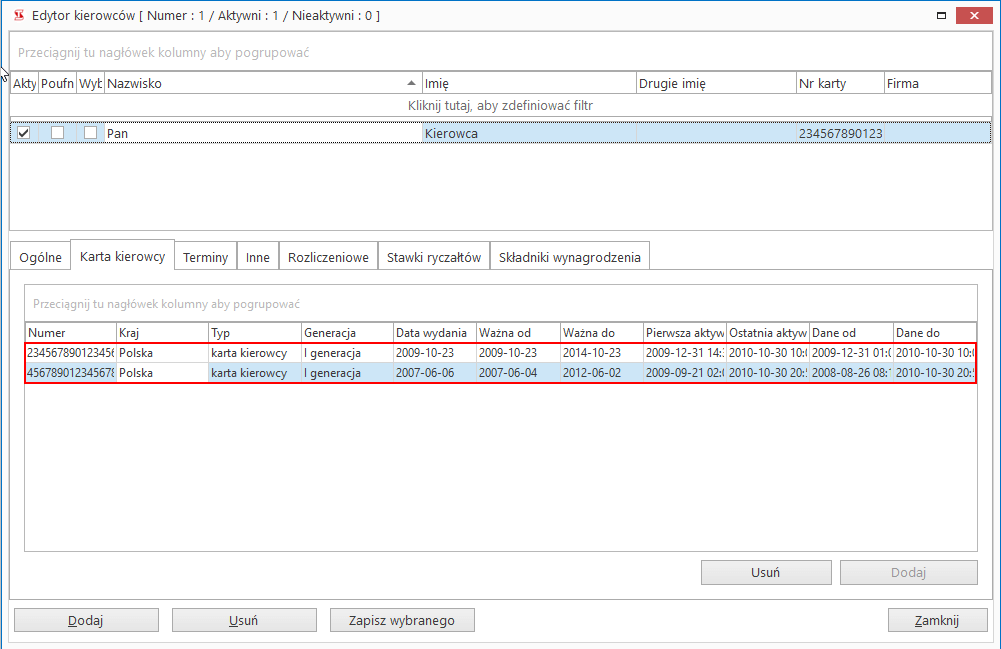Switch to the Rozliczeniowe tab

click(x=328, y=257)
